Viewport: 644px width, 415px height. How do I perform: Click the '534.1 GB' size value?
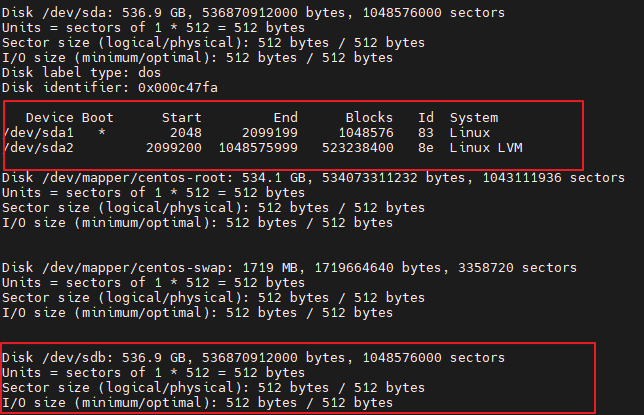click(x=274, y=178)
